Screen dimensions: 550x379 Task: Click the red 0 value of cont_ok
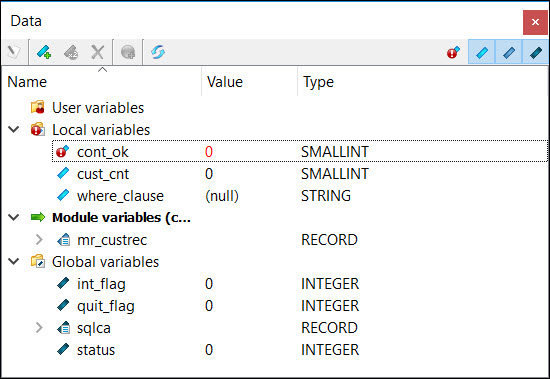point(209,152)
